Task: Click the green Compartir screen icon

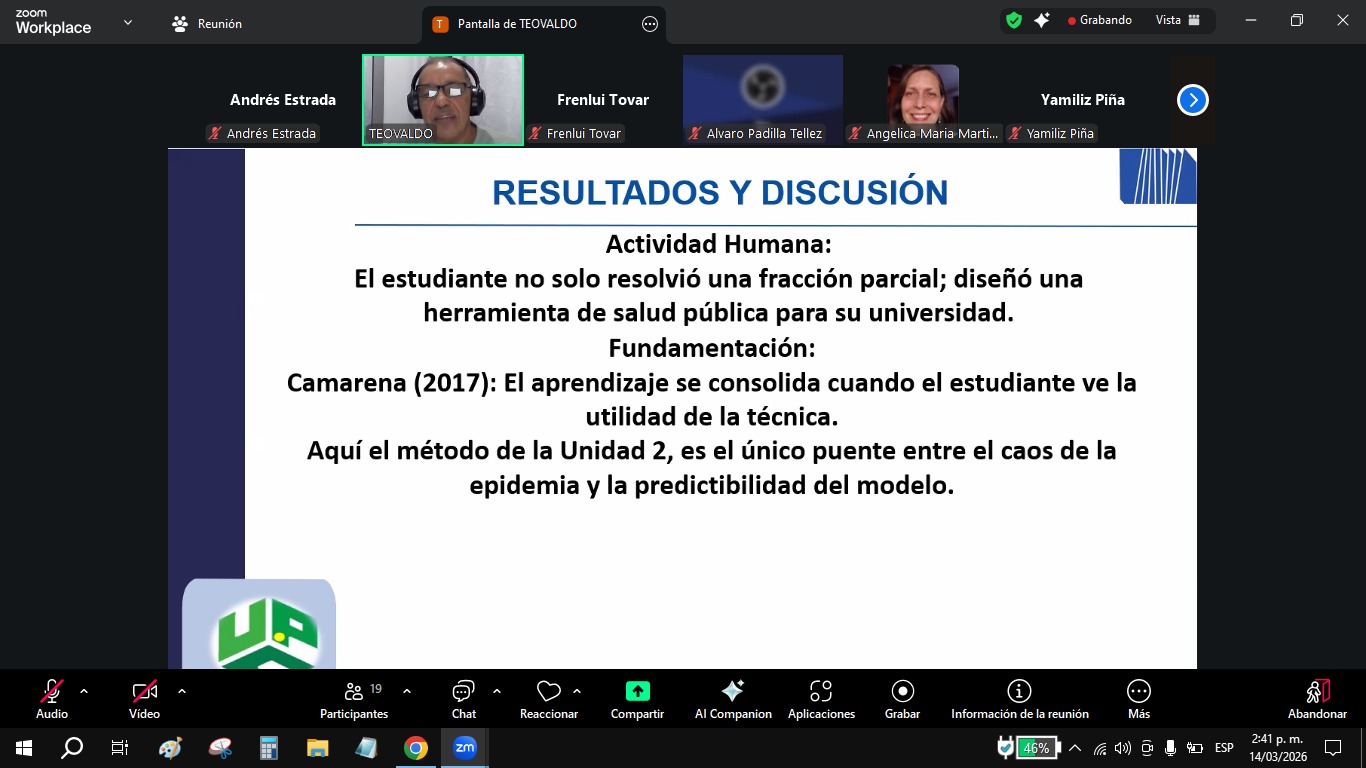Action: coord(637,692)
